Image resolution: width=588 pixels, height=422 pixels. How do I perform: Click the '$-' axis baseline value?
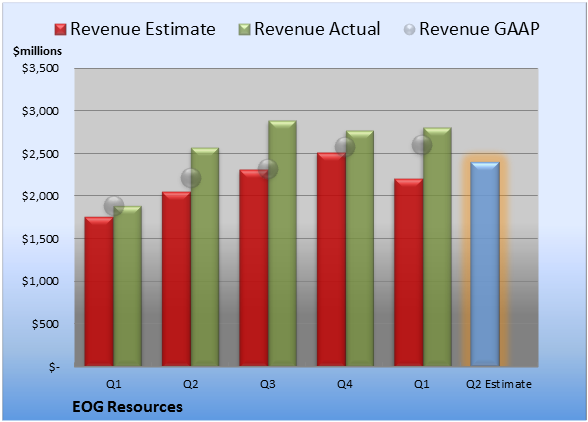(54, 367)
